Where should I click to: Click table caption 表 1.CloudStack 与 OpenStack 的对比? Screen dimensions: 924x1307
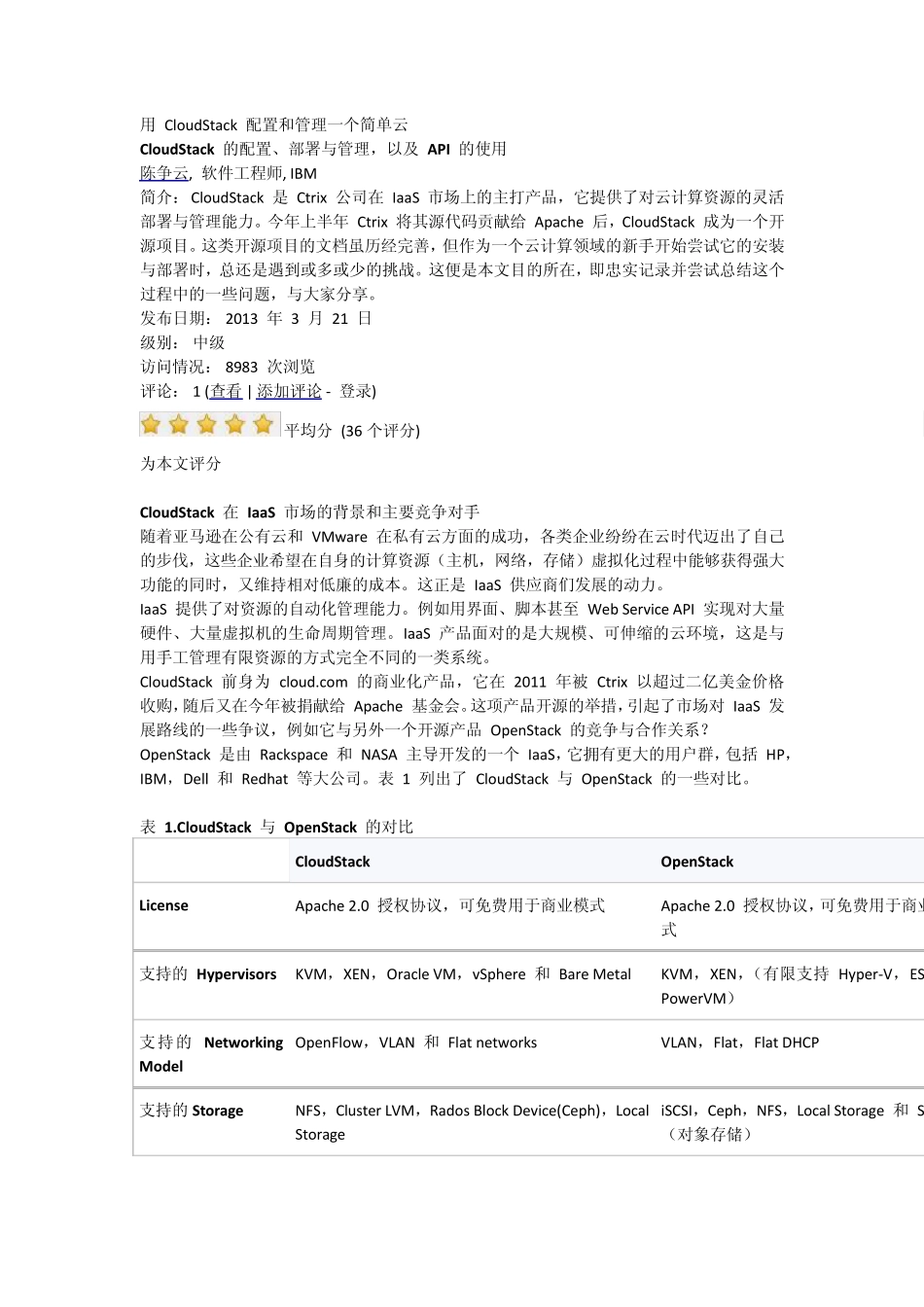point(276,827)
